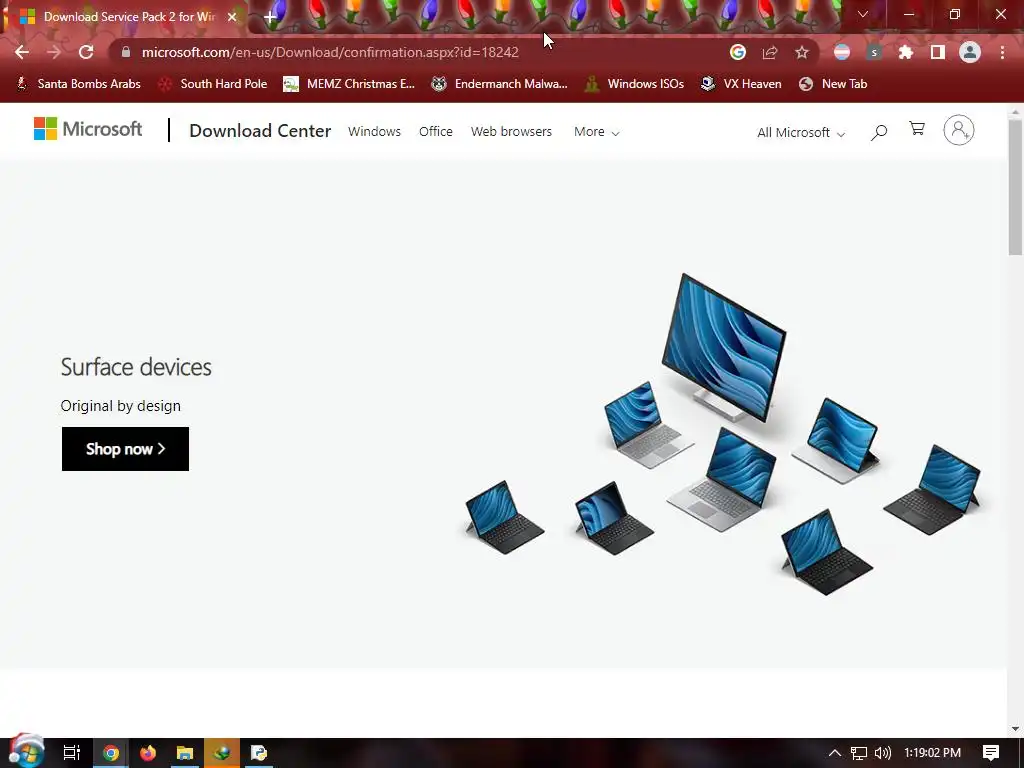Open the Microsoft site search icon
The image size is (1024, 768).
click(879, 132)
